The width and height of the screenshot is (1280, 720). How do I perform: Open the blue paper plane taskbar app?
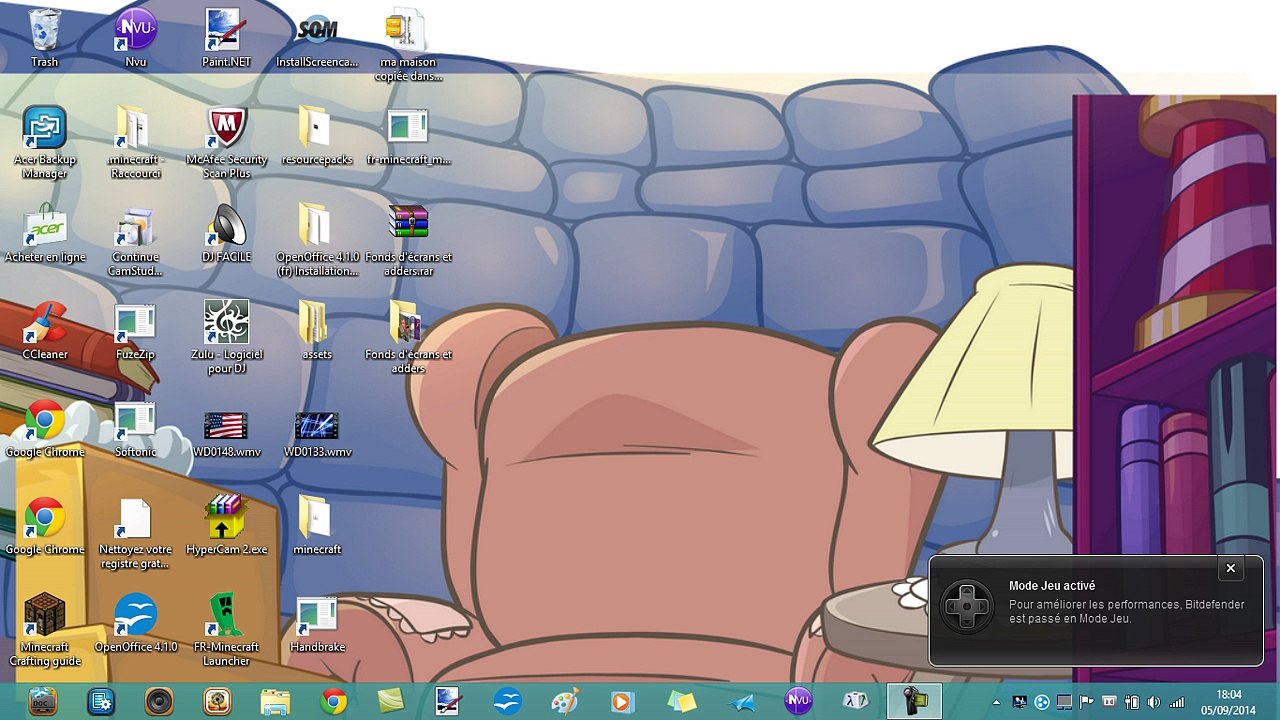click(x=741, y=701)
